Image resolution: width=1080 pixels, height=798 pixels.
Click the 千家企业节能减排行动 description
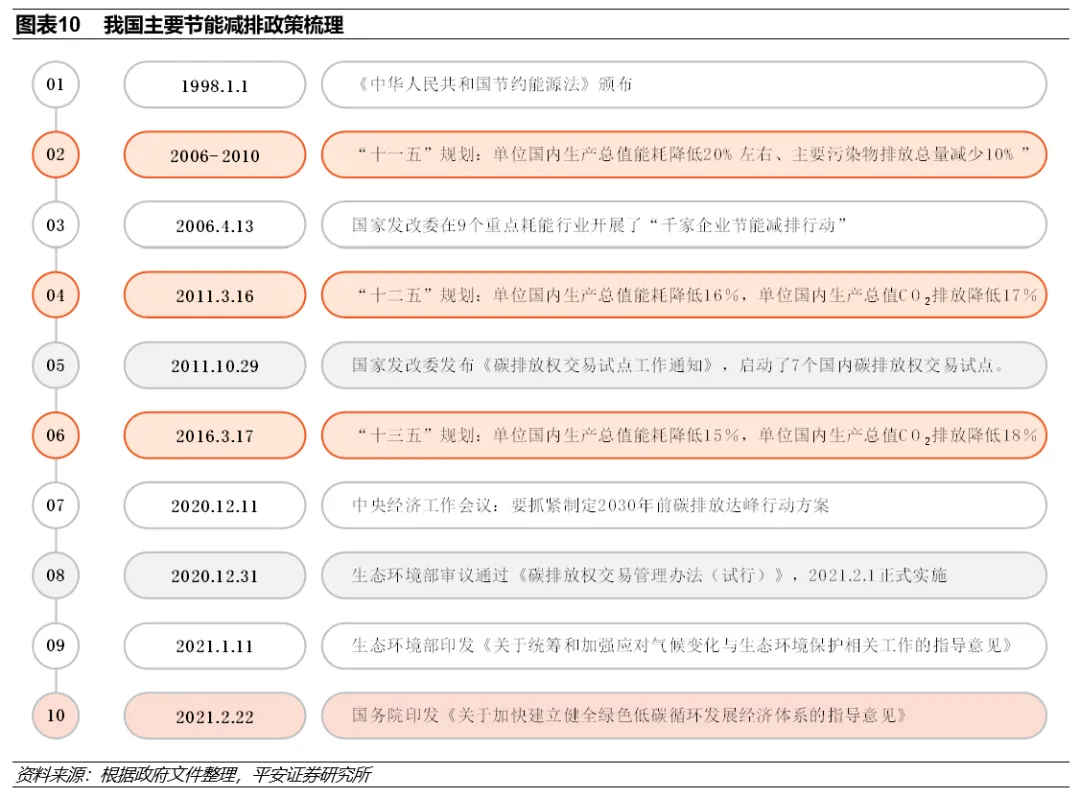pos(683,225)
